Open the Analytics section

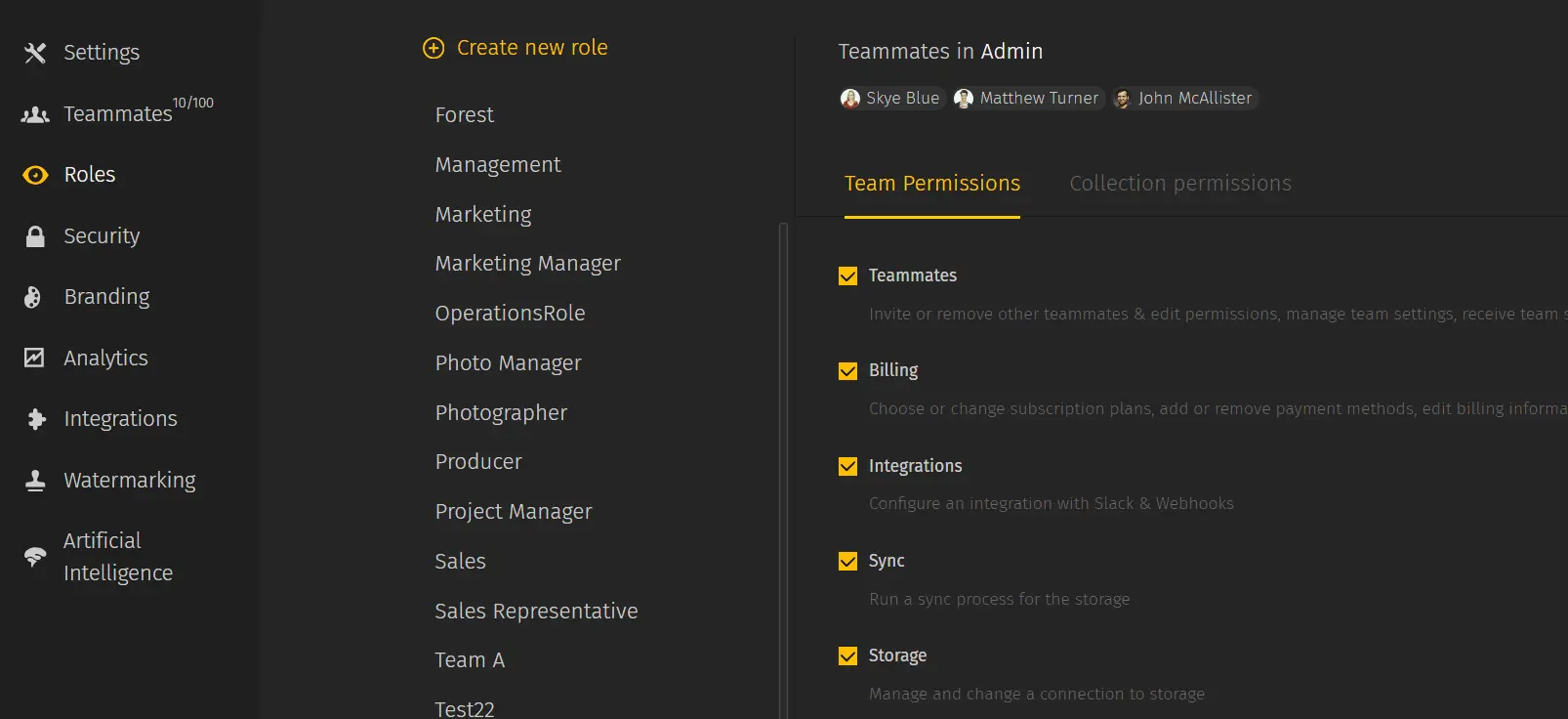tap(105, 359)
